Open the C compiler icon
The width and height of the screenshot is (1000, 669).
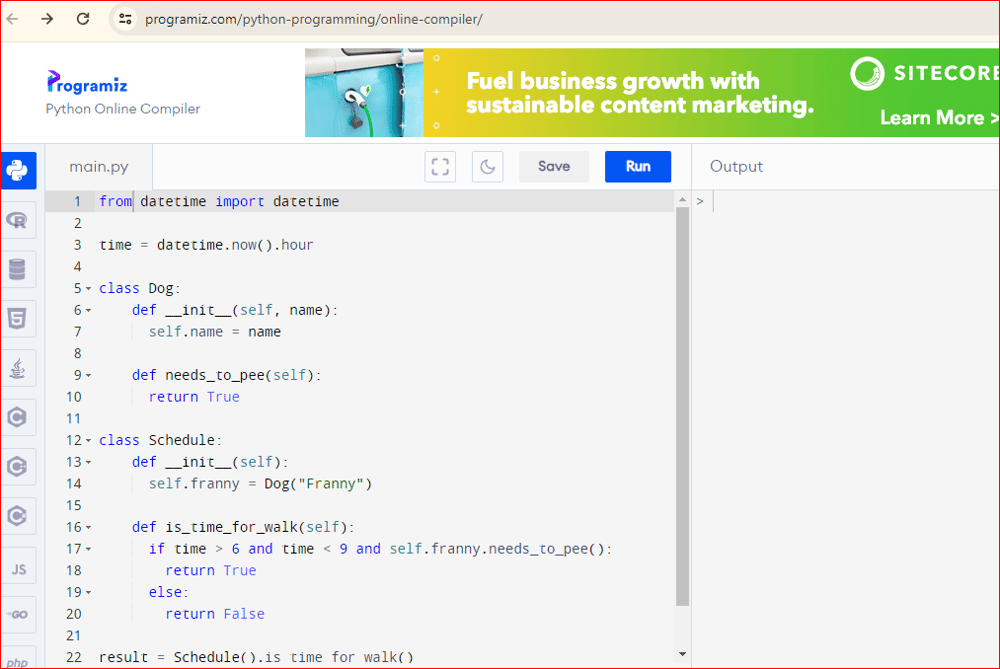[17, 417]
